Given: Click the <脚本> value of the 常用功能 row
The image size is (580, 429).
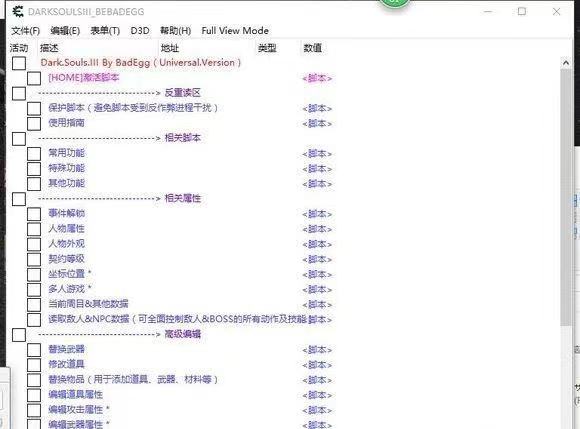Looking at the screenshot, I should 317,154.
